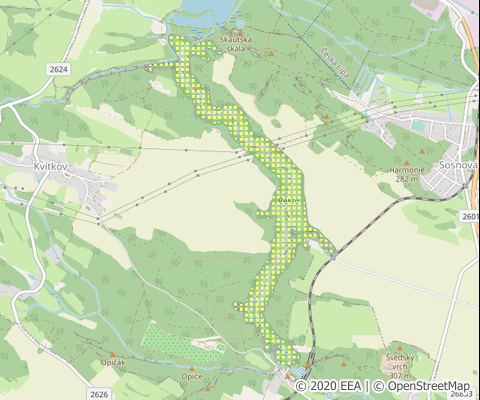The height and width of the screenshot is (400, 480).
Task: Select the peak triangle above Opice label
Action: tap(192, 369)
